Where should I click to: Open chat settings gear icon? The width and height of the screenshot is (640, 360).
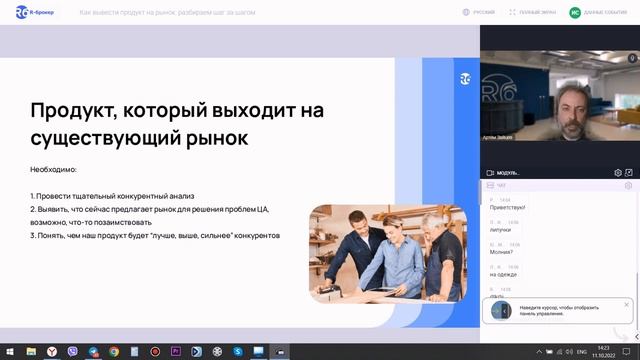(x=628, y=186)
